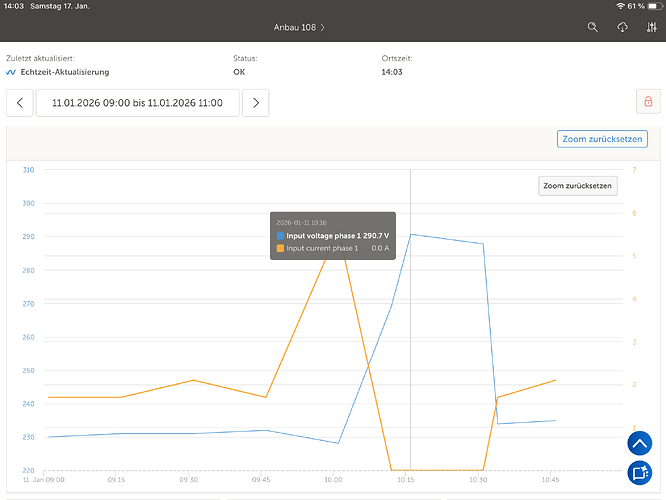Viewport: 666px width, 500px height.
Task: Open the search magnifier in header
Action: tap(593, 27)
